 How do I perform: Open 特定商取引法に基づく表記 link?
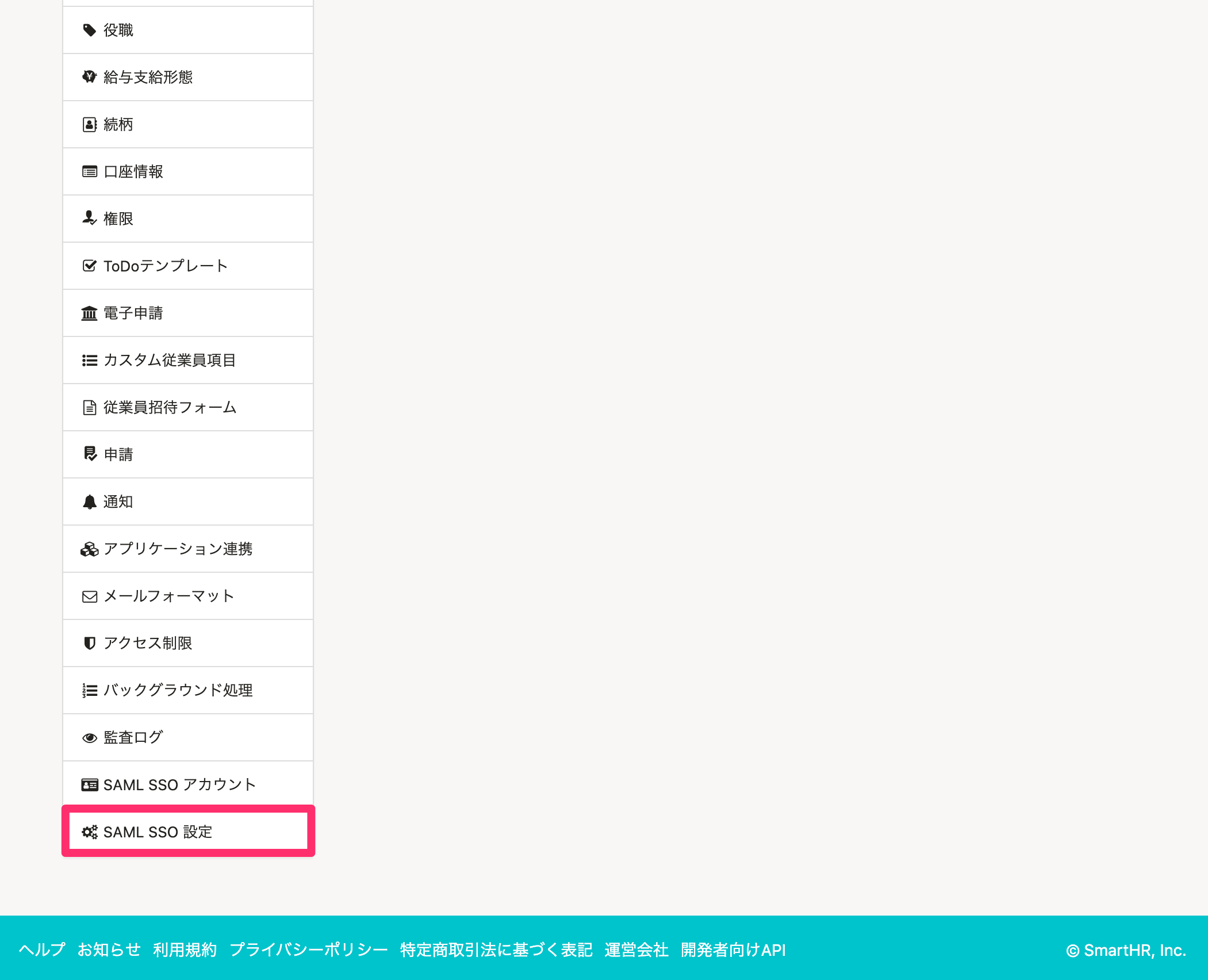(x=496, y=950)
